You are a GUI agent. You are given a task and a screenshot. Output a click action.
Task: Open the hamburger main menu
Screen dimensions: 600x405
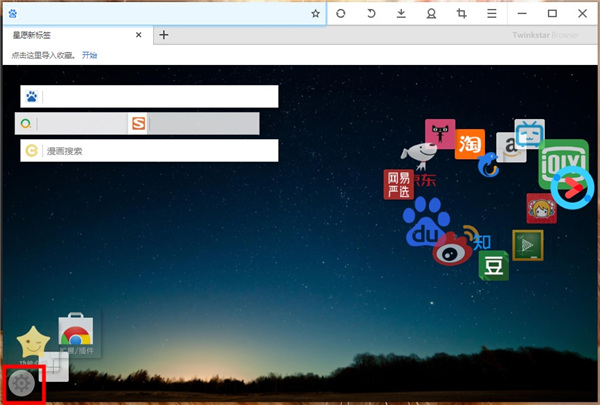pos(492,14)
